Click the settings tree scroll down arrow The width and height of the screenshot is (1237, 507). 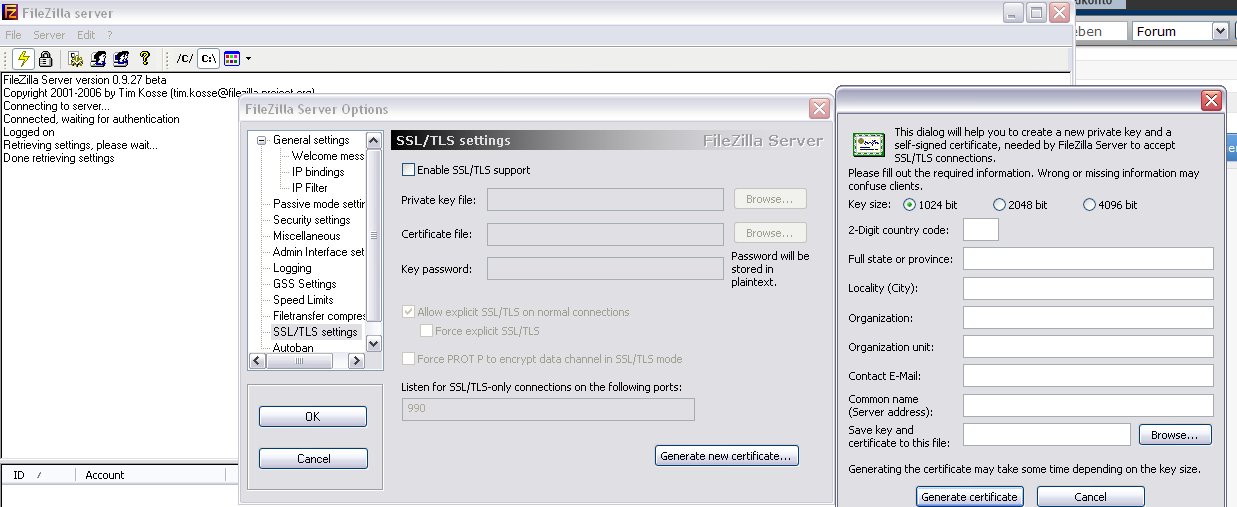[x=374, y=344]
